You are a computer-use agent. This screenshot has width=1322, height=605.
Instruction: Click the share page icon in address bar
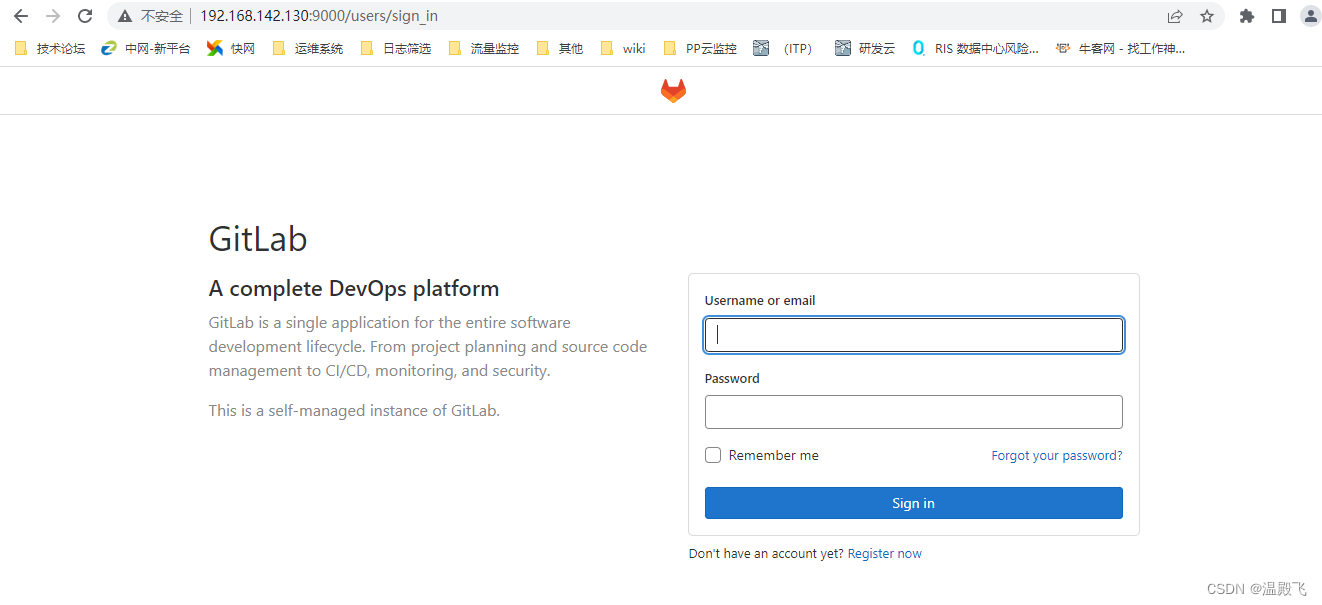1175,16
